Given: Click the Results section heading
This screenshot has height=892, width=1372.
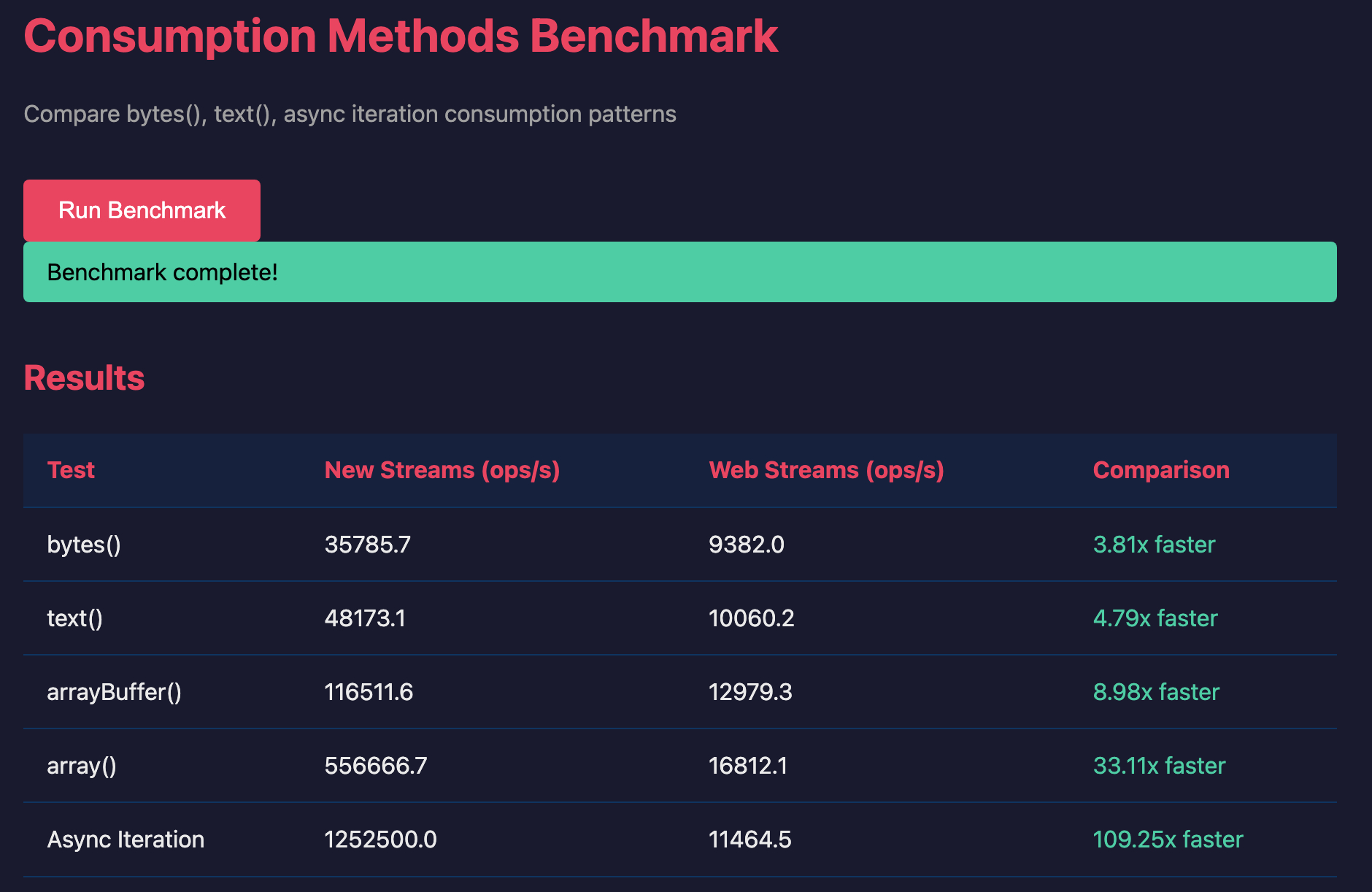Looking at the screenshot, I should click(84, 378).
